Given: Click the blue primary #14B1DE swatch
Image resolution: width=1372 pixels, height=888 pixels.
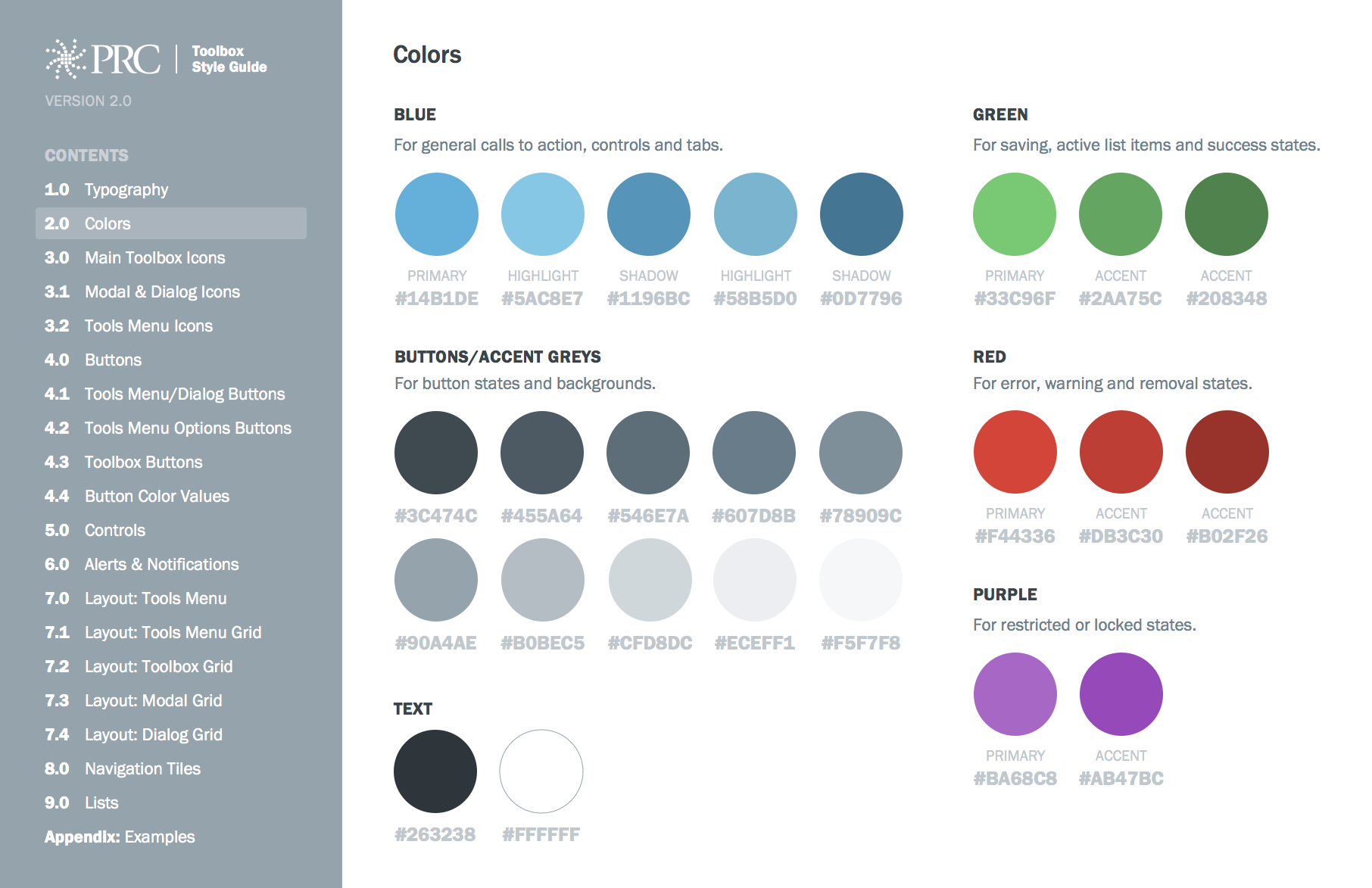Looking at the screenshot, I should (437, 214).
